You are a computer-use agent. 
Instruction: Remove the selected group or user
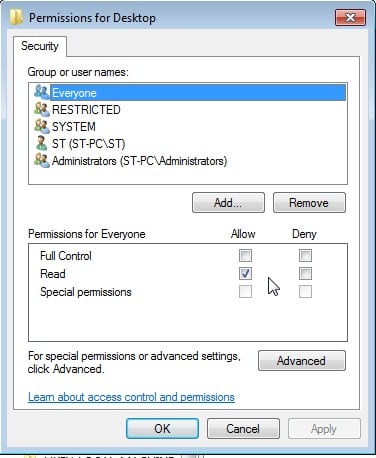(309, 203)
